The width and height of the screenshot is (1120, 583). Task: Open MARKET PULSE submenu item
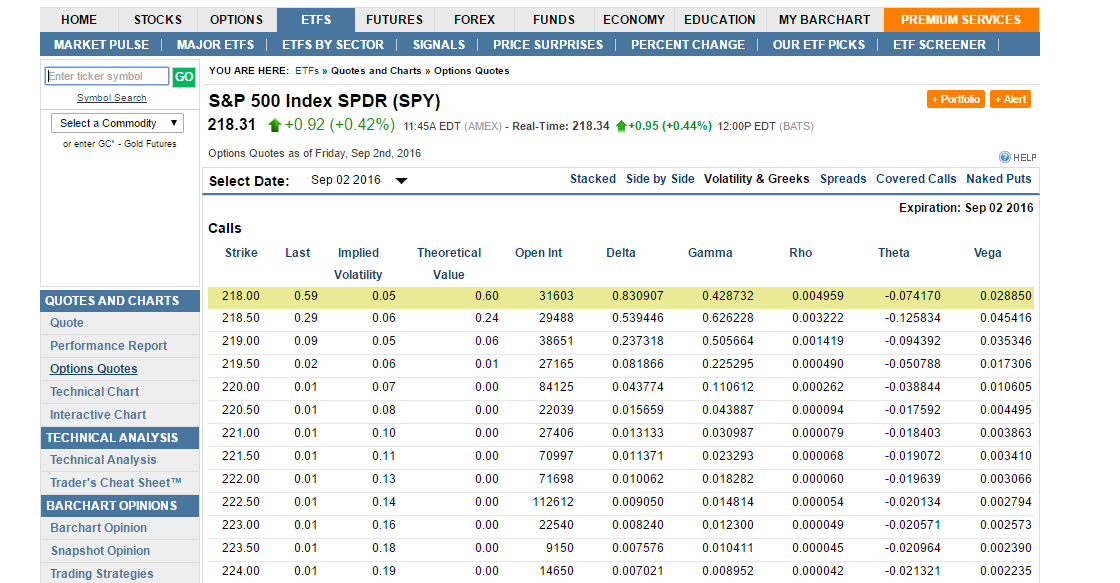101,44
